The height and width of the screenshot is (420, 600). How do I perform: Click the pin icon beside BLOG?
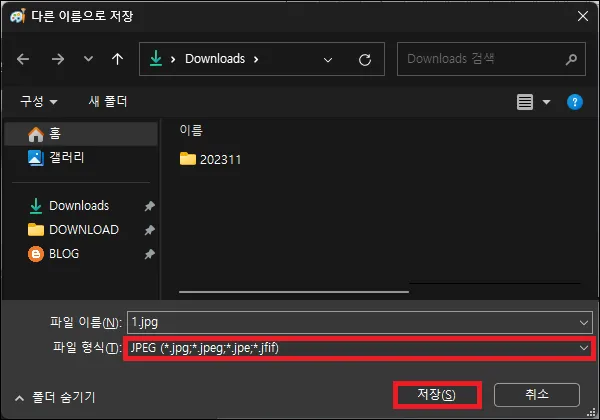(x=150, y=254)
